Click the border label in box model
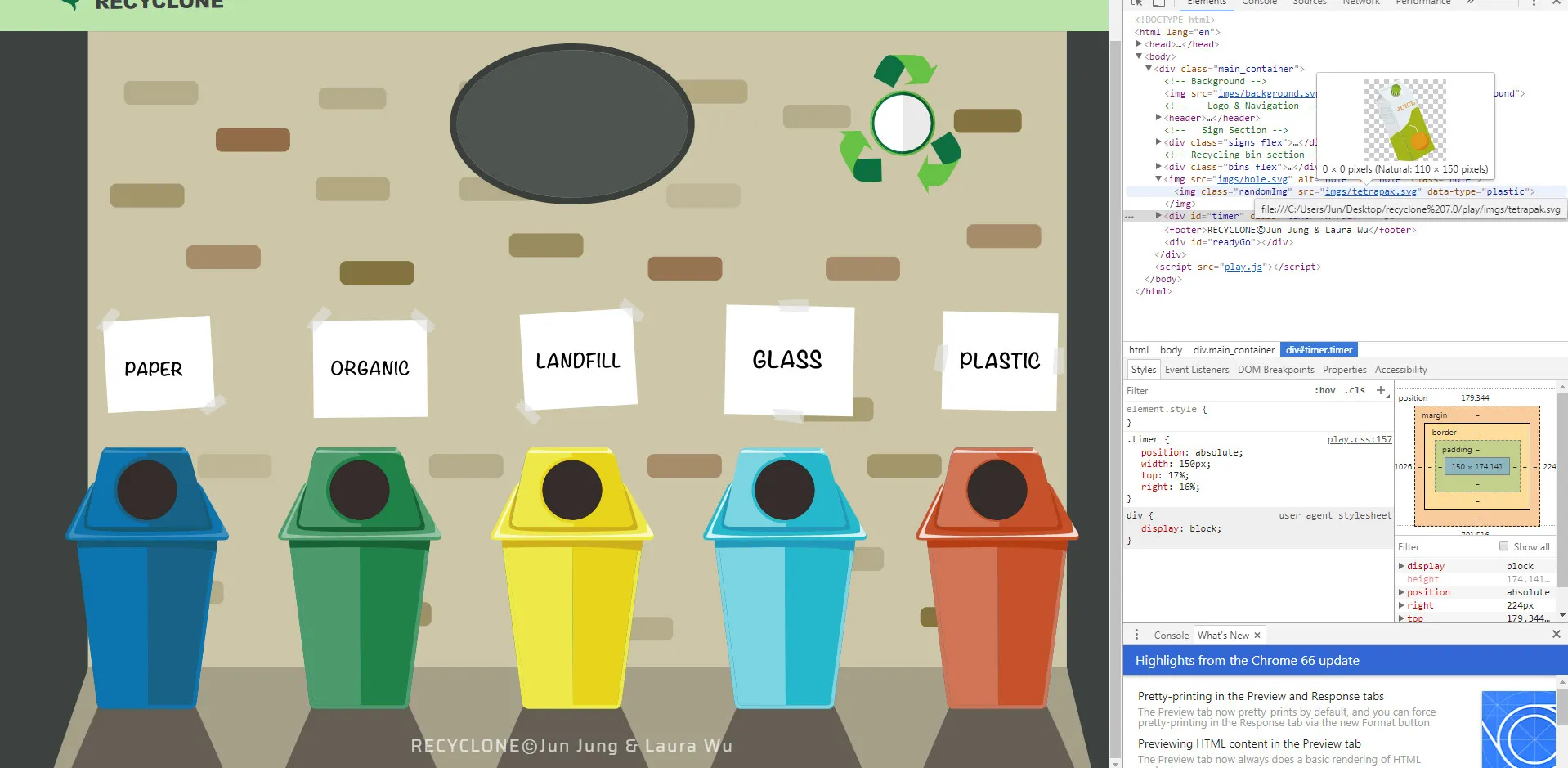 click(x=1444, y=433)
